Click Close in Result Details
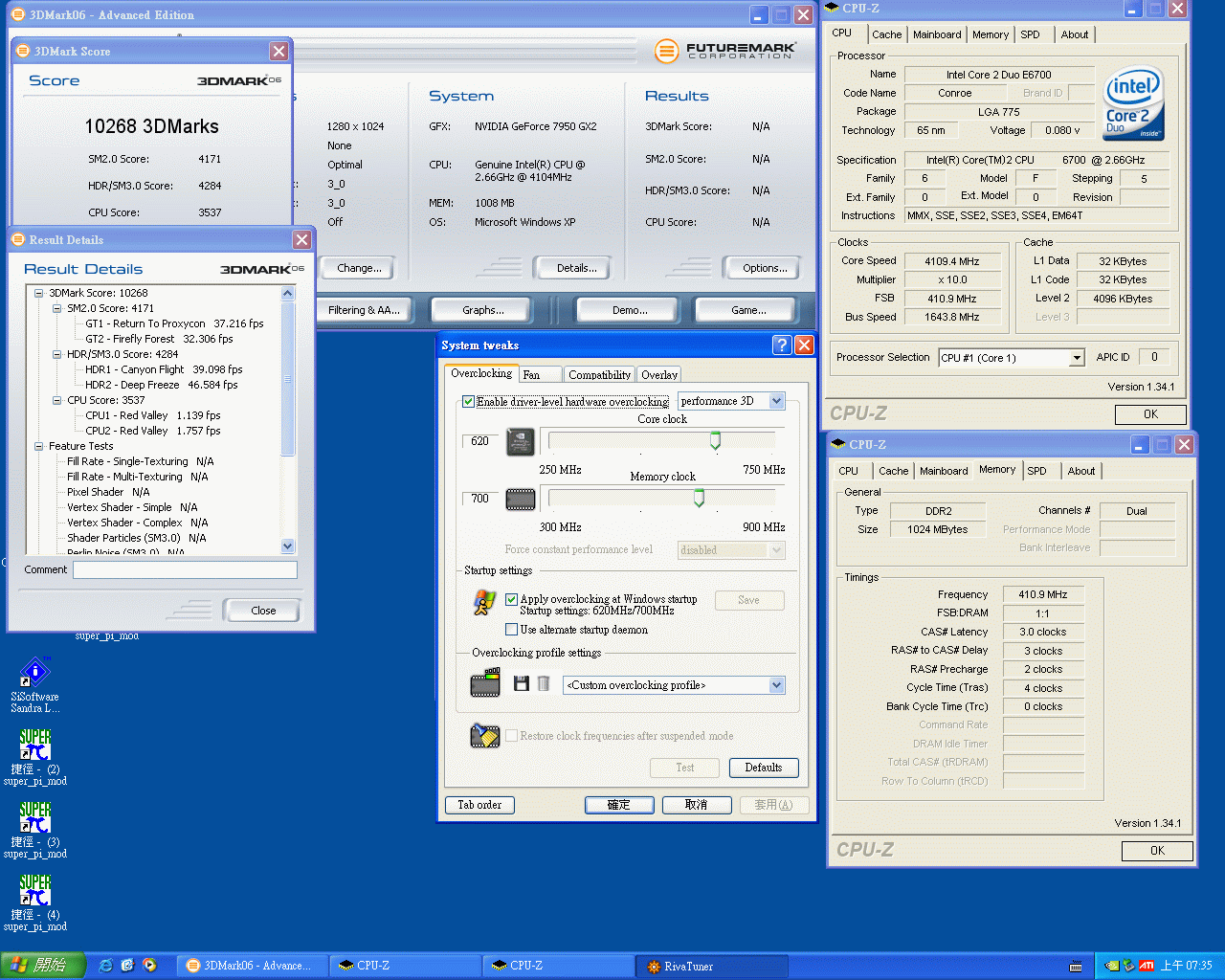The image size is (1225, 980). coord(263,611)
